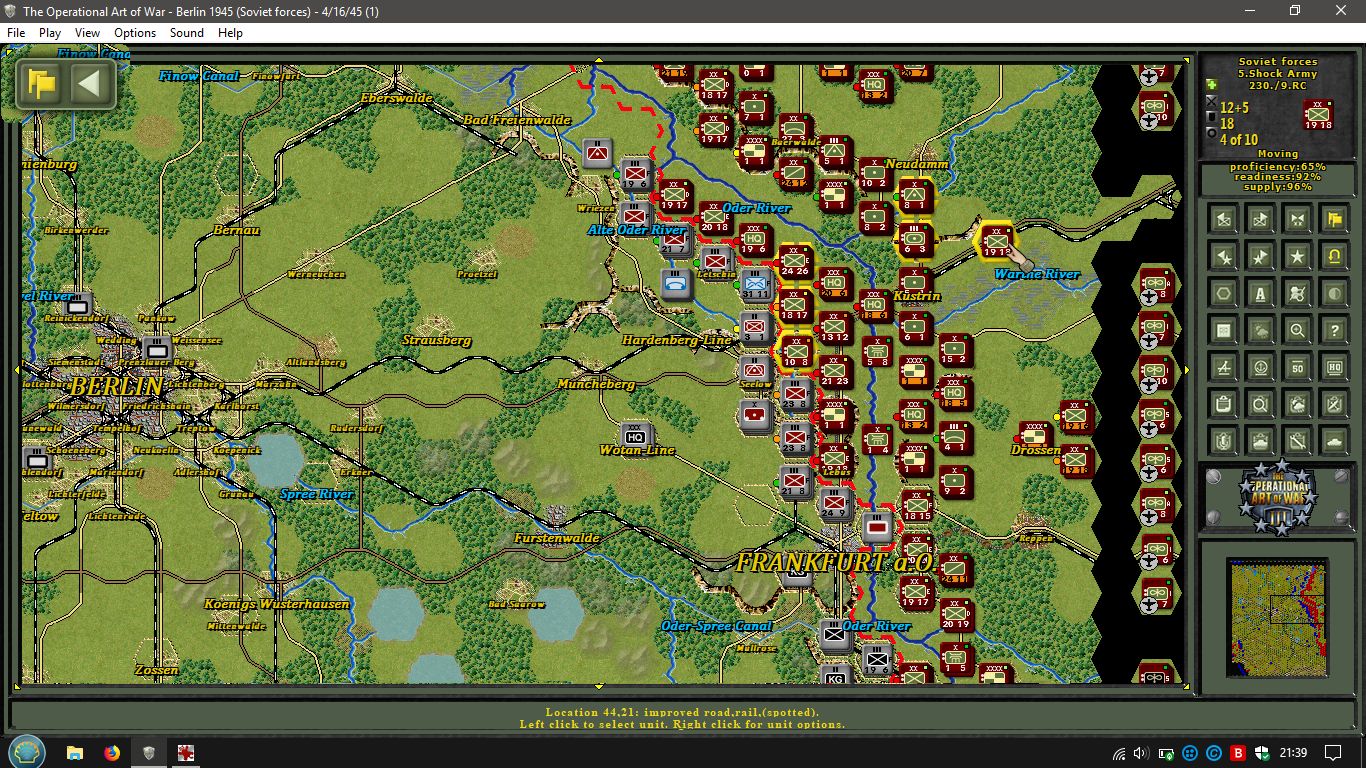Click the Eberswalde town label
The width and height of the screenshot is (1366, 768).
pos(397,98)
